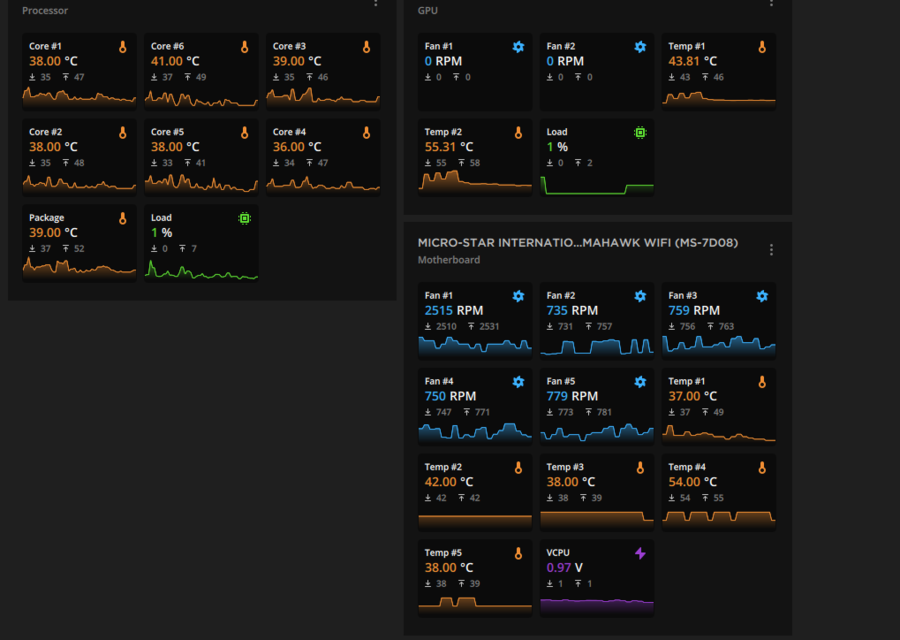Click the GPU Fan #1 gear icon
Screen dimensions: 900x640
click(518, 47)
